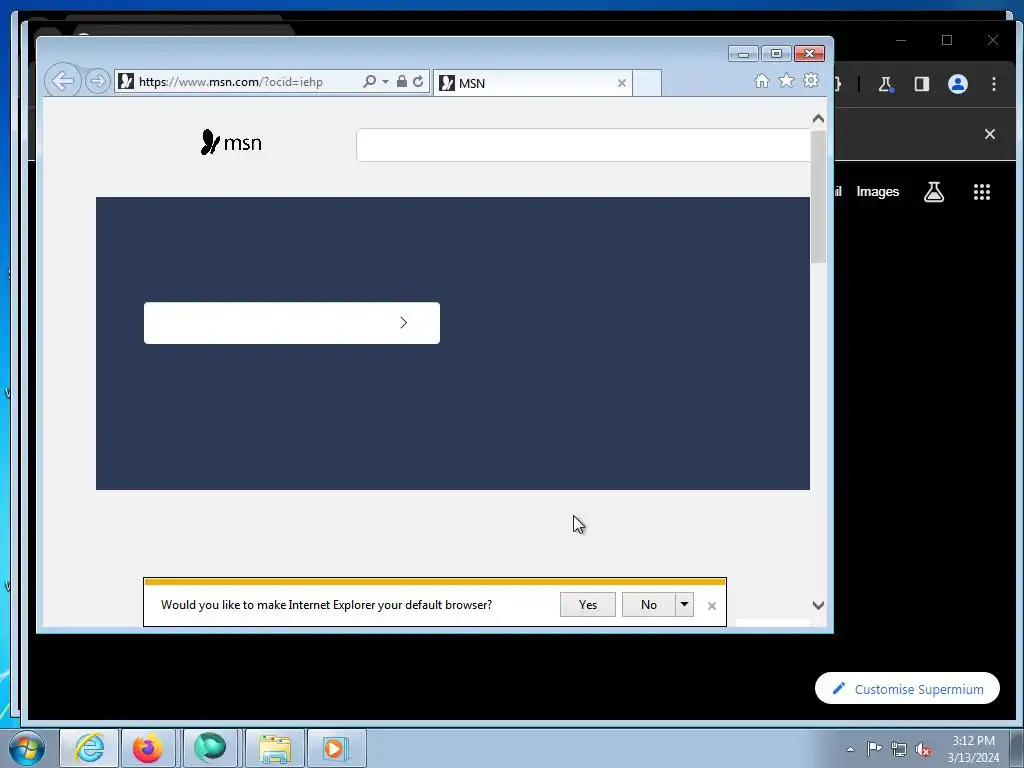Viewport: 1024px width, 768px height.
Task: Open network tray icon
Action: coord(899,750)
